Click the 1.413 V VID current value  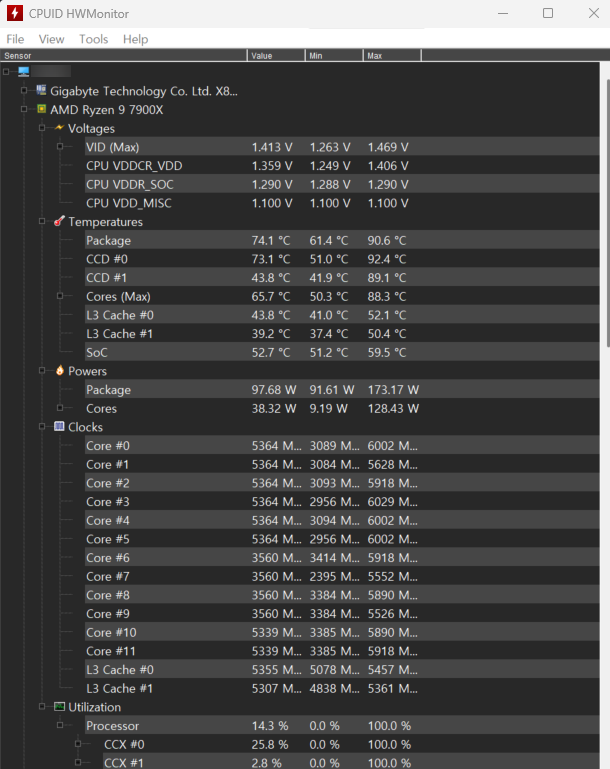272,147
